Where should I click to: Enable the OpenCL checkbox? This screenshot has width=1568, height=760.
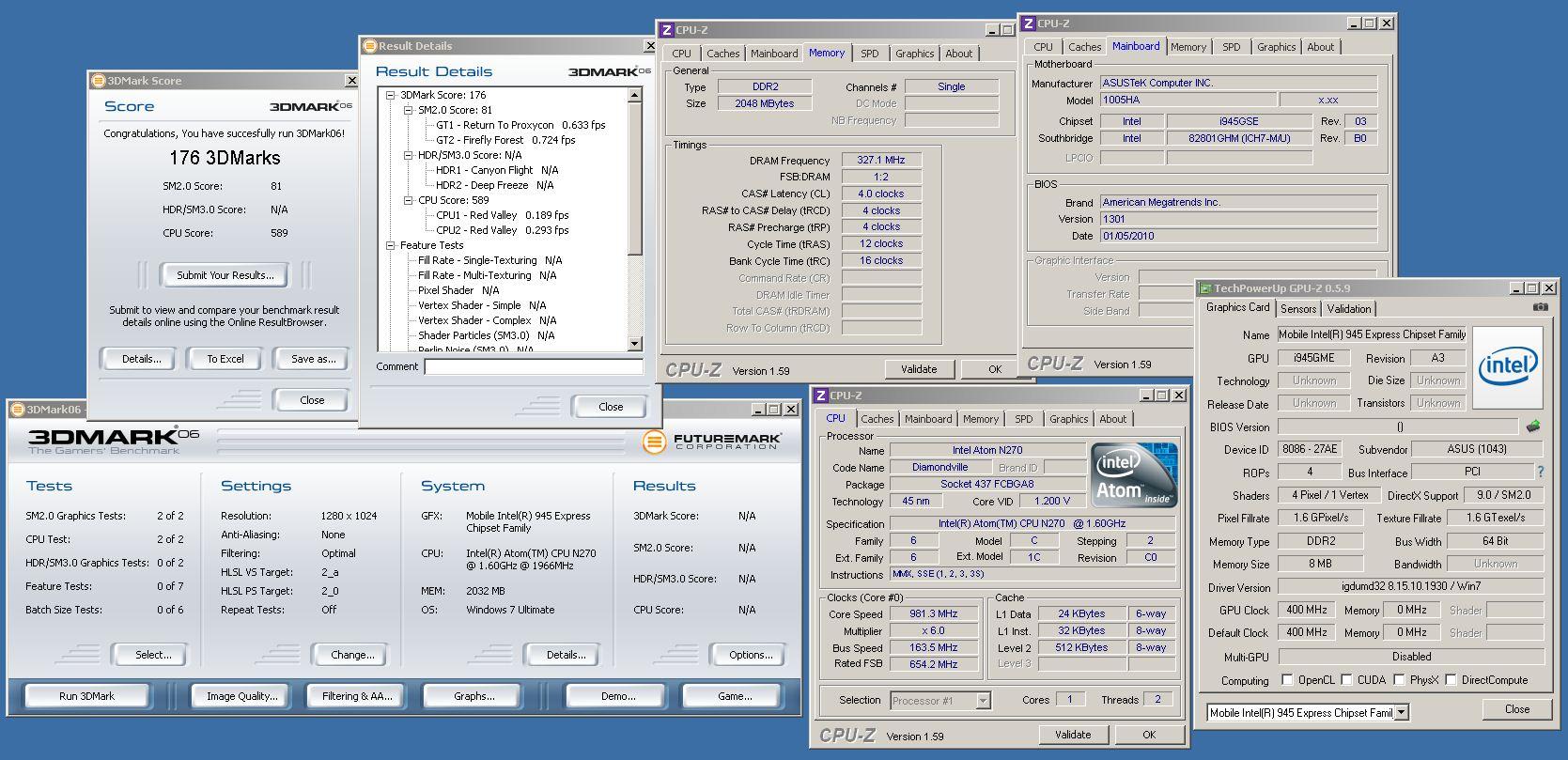(x=1287, y=679)
